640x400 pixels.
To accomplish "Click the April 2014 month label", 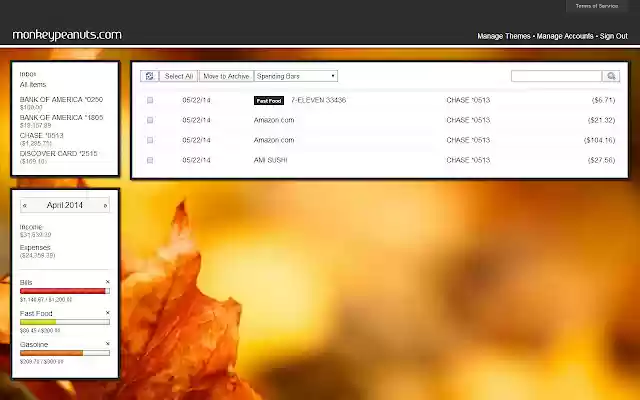I will (64, 205).
